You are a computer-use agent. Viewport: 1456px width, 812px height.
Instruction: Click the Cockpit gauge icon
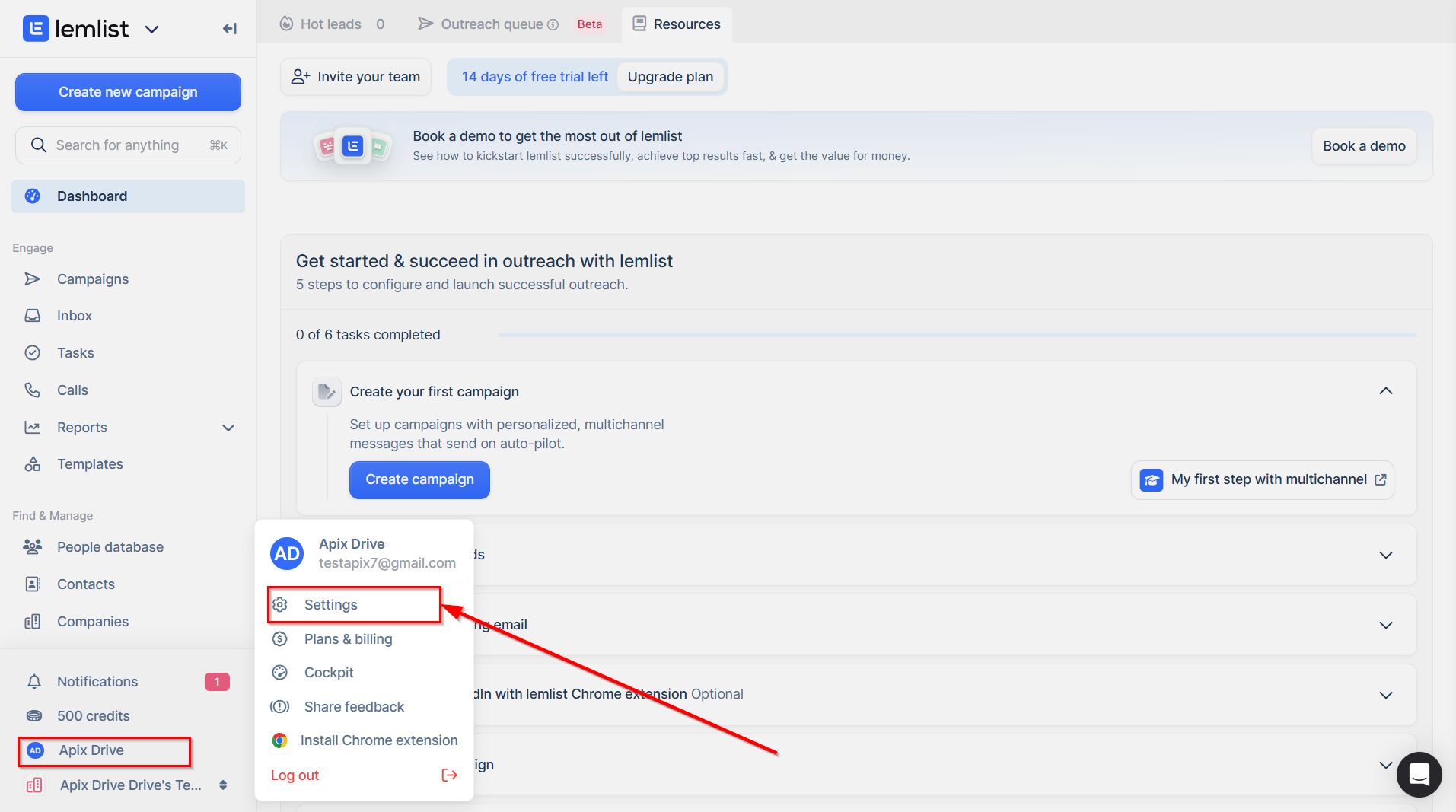point(280,673)
